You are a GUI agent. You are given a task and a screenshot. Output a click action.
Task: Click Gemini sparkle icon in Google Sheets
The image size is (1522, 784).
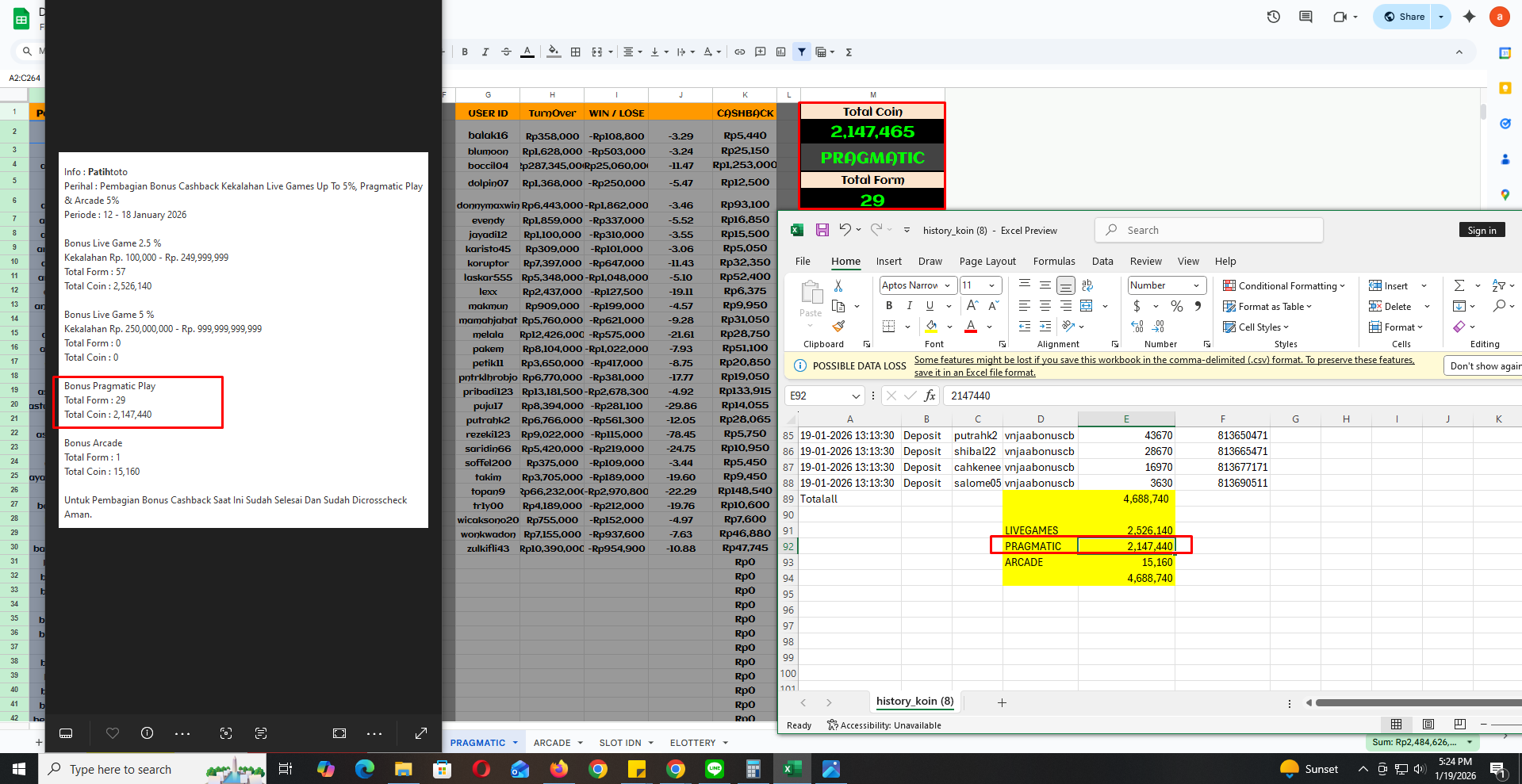coord(1469,17)
